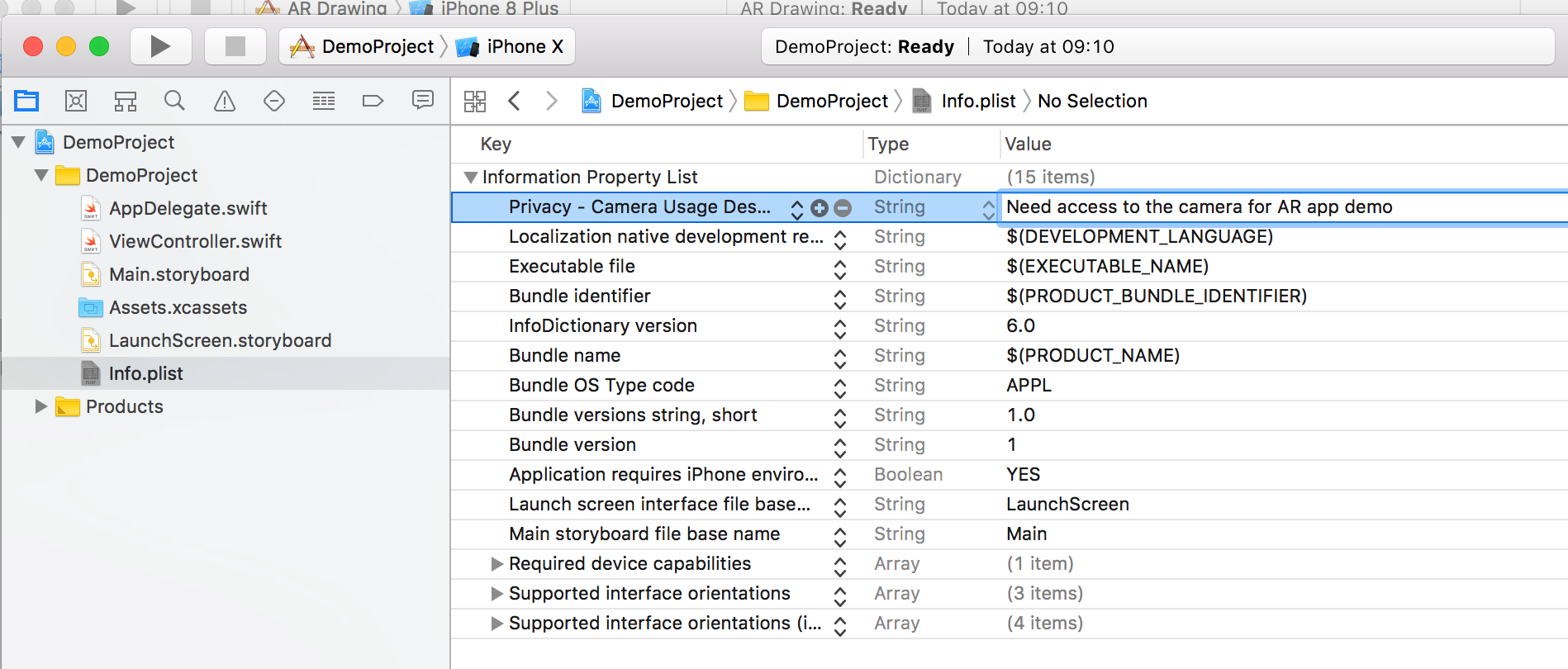
Task: Select ViewController.swift in the navigator
Action: [195, 241]
